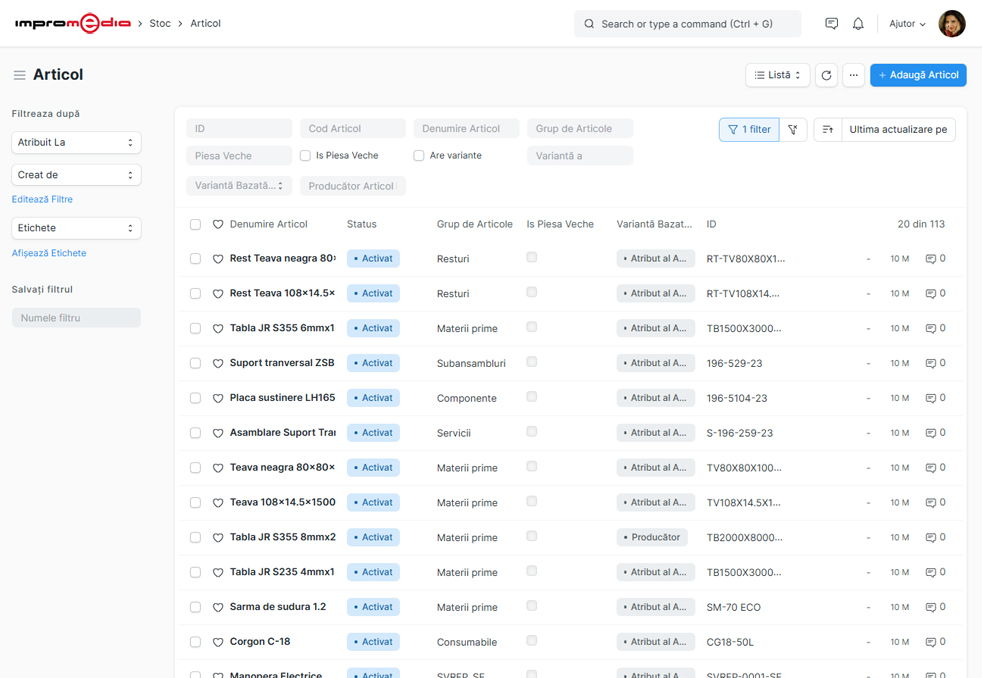Select the Sarma de sudura 1.2 row checkbox
Viewport: 982px width, 678px height.
pyautogui.click(x=195, y=607)
